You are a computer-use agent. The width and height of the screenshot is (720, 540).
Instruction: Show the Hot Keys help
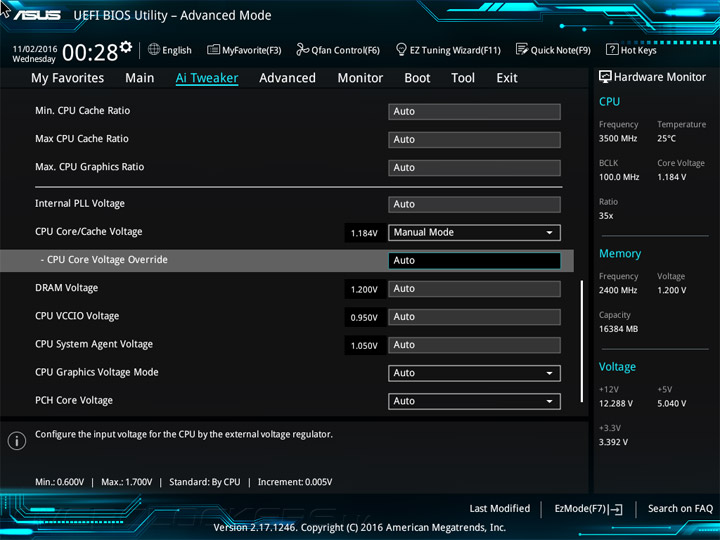pyautogui.click(x=631, y=50)
